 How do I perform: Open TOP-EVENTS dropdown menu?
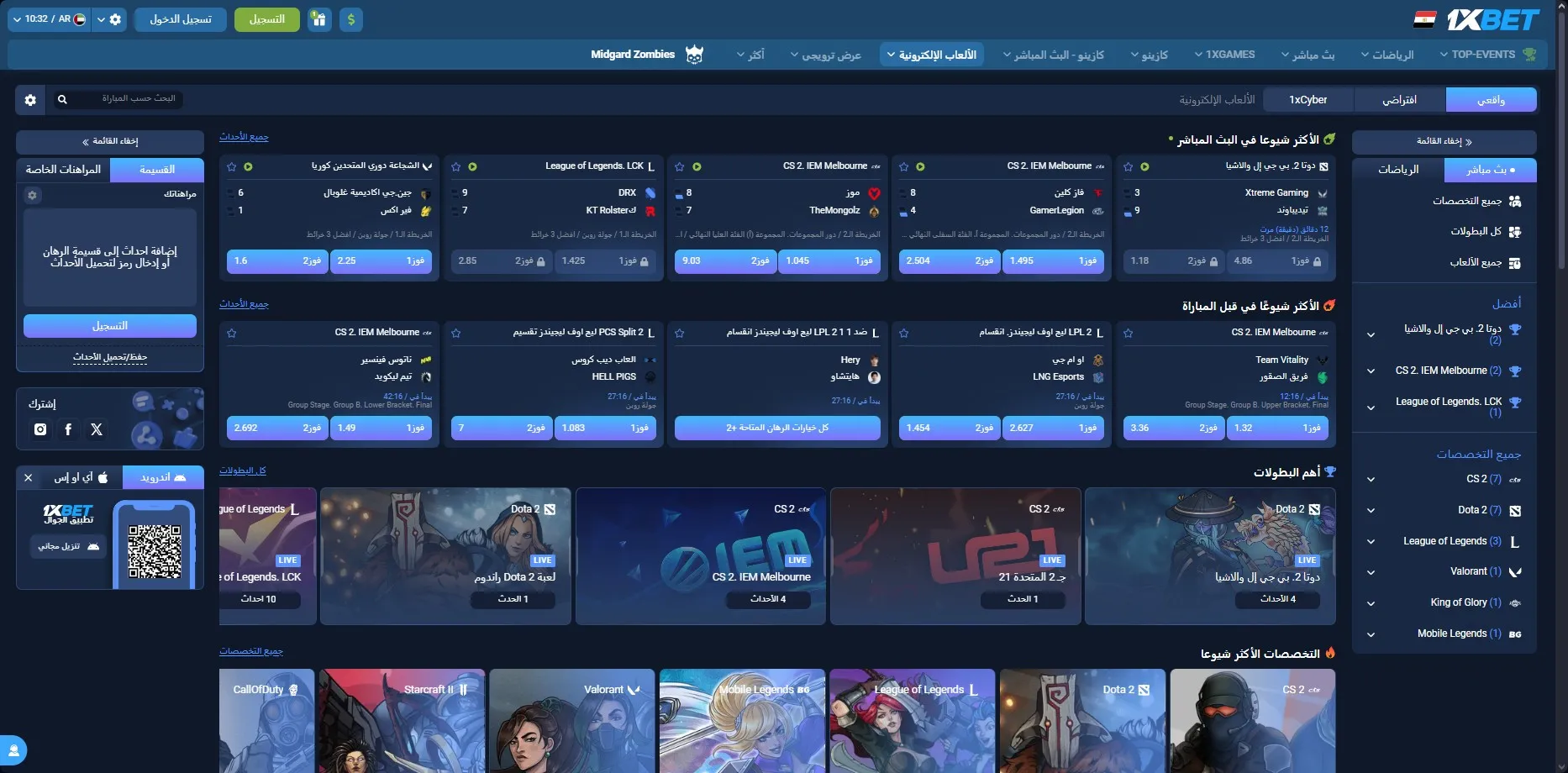click(1488, 55)
